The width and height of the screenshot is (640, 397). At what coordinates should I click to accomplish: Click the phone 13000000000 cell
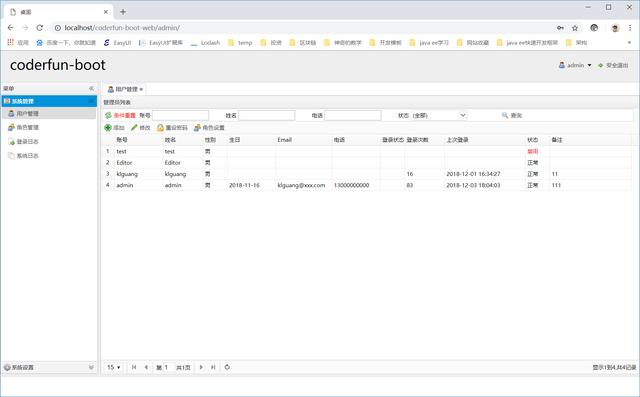pos(351,185)
